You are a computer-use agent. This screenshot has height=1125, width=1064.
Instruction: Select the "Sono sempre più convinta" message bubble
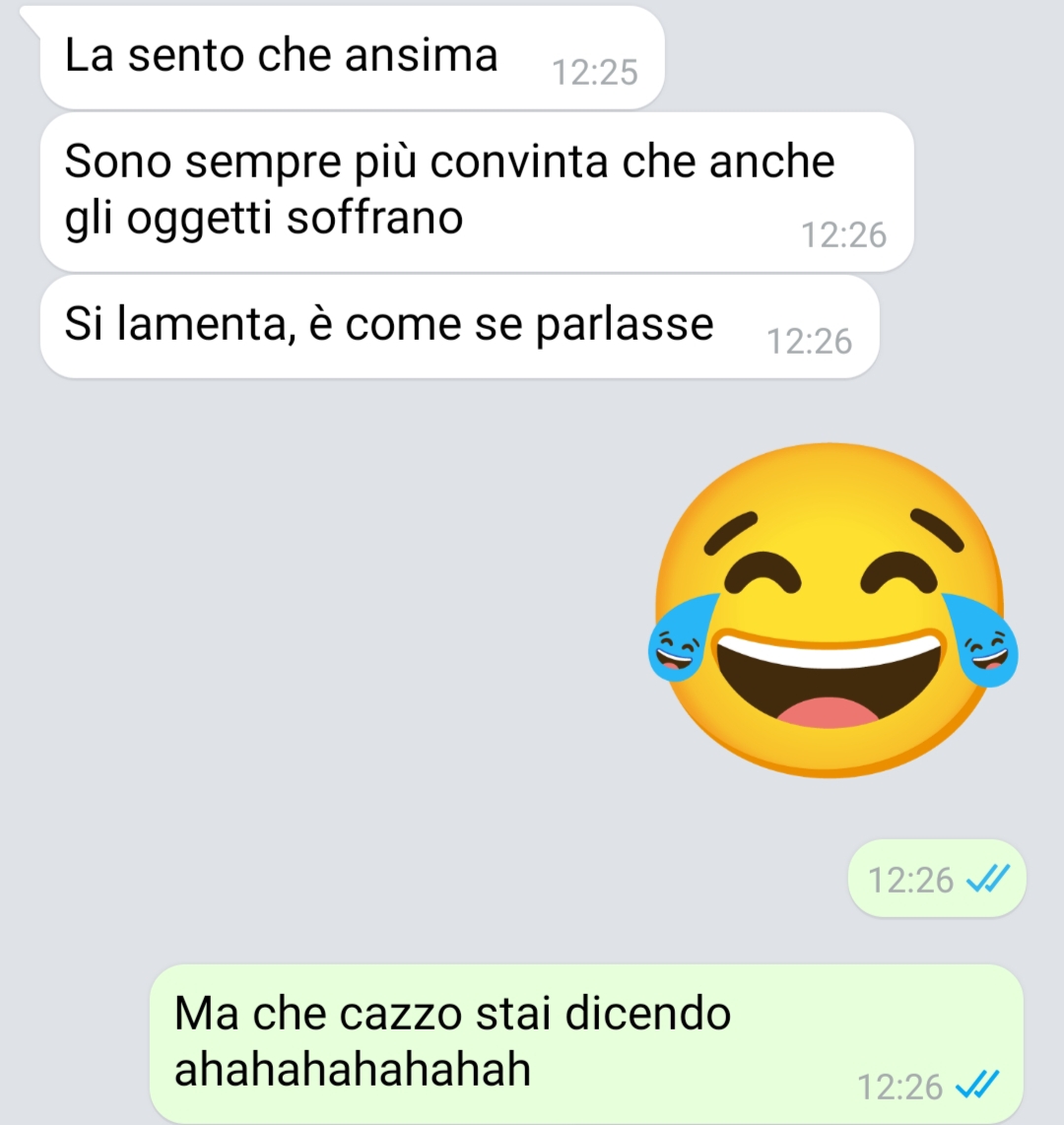477,191
